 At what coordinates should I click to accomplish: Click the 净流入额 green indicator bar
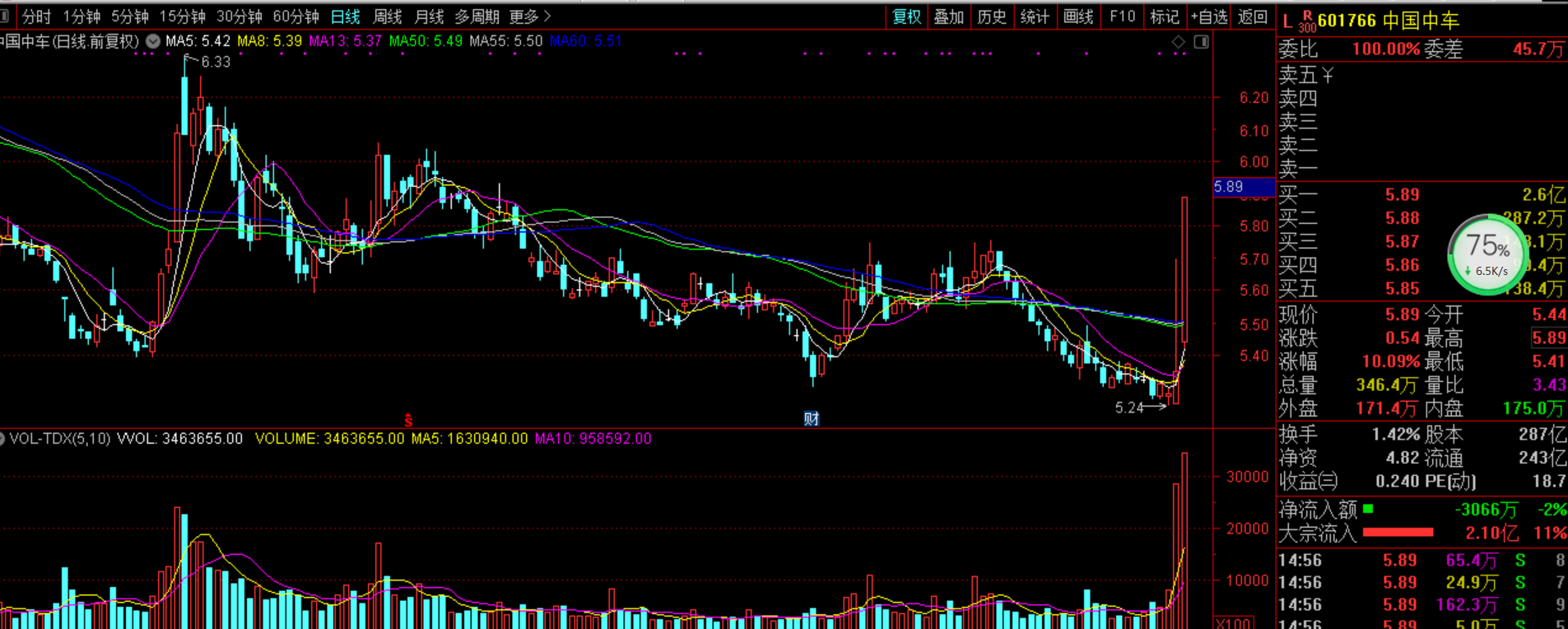pyautogui.click(x=1368, y=509)
